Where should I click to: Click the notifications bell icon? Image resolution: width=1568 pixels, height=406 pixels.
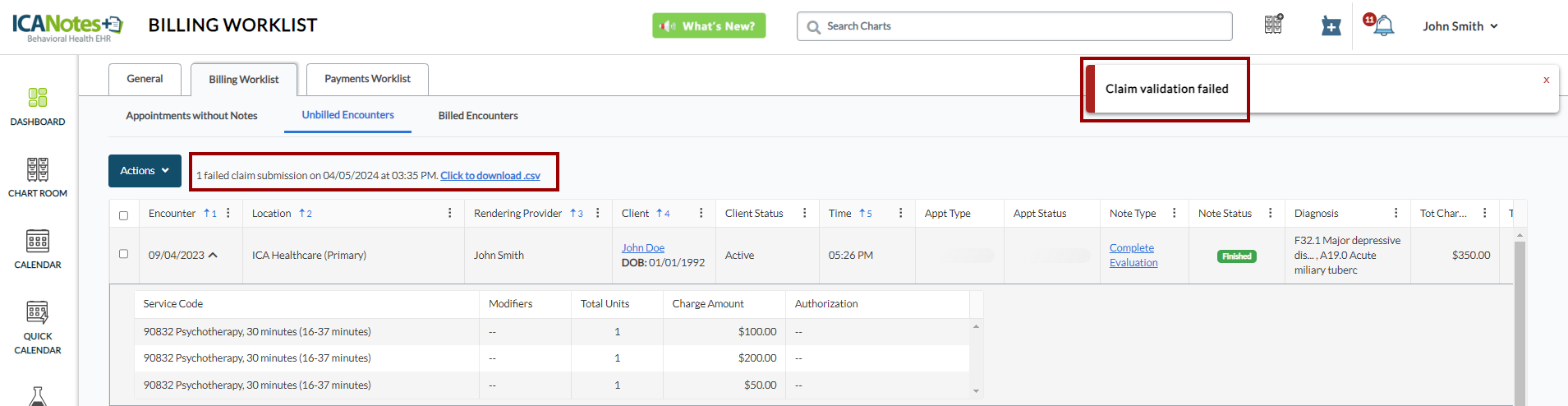1383,25
